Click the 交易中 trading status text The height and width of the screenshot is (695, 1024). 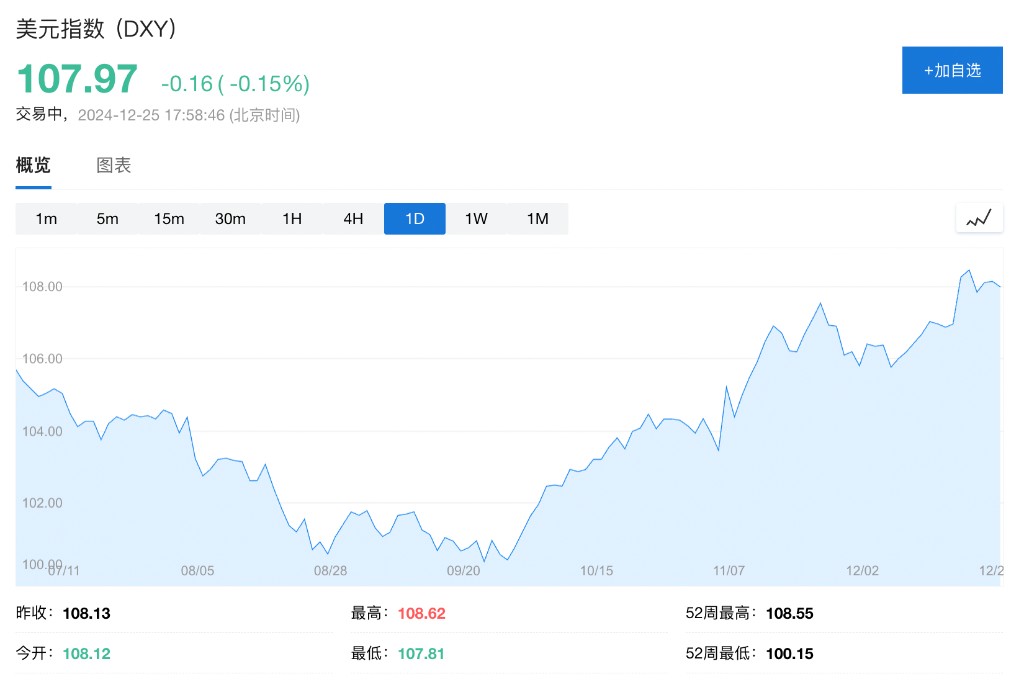(39, 114)
